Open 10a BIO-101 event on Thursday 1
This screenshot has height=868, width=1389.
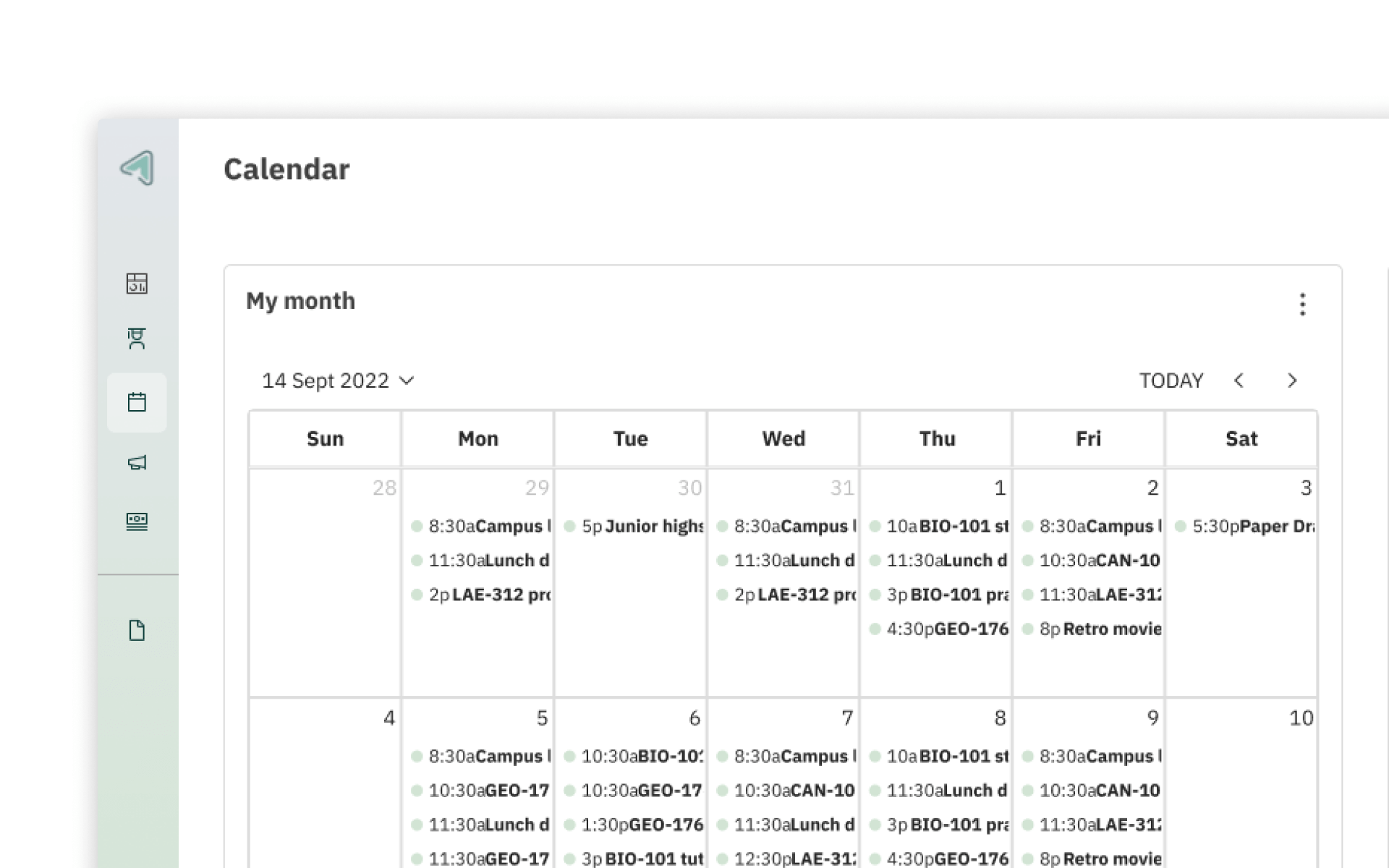click(939, 526)
